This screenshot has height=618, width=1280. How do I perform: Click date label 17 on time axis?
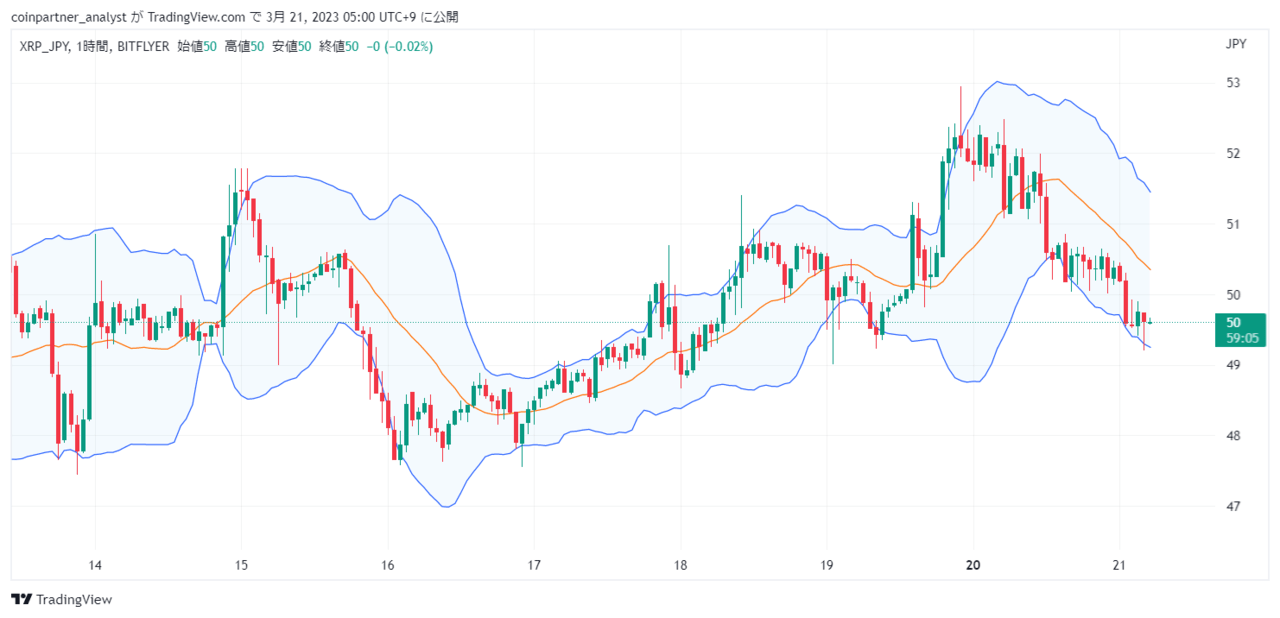(534, 564)
